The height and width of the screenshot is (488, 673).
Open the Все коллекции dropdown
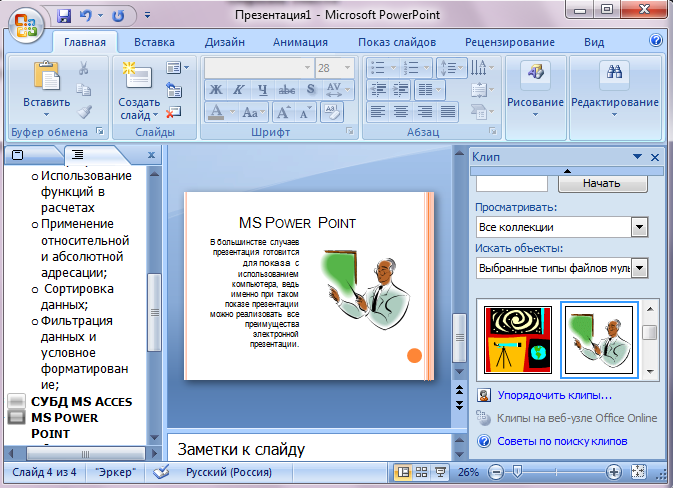[640, 227]
